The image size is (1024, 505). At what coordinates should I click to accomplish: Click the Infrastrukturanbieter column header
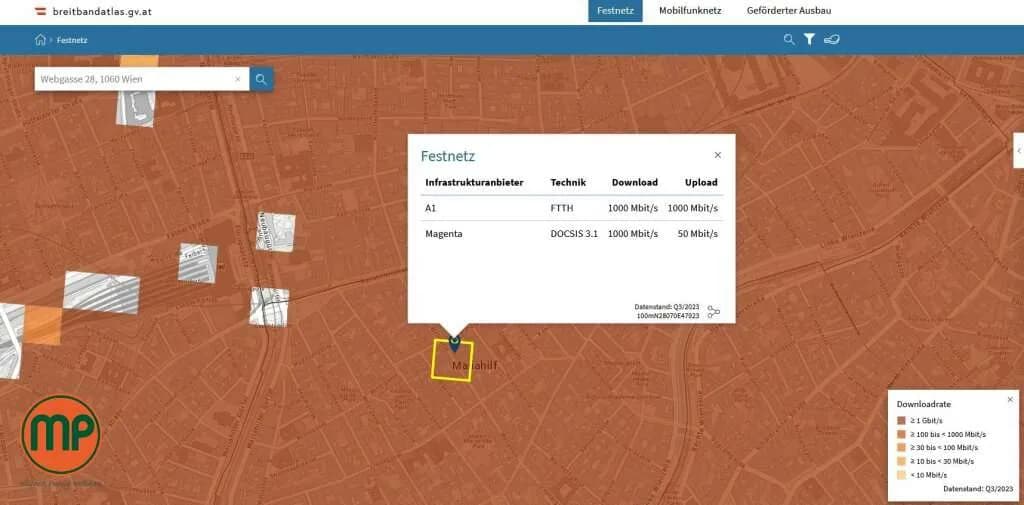[x=474, y=182]
